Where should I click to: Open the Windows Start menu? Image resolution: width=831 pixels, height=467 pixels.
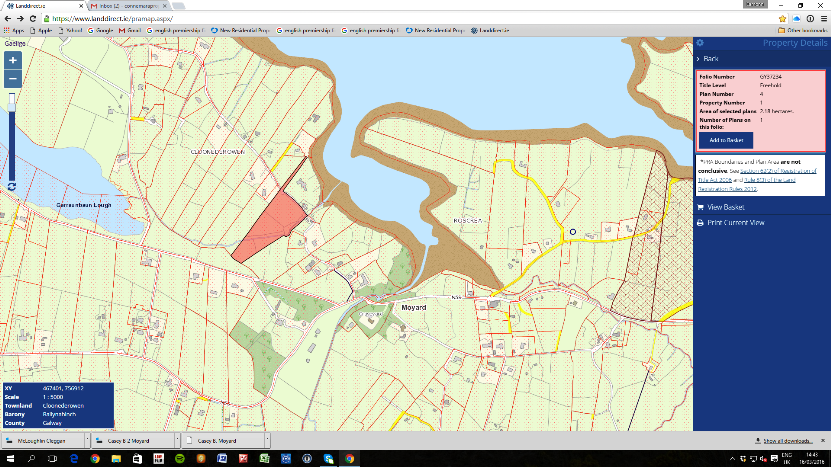pos(9,458)
